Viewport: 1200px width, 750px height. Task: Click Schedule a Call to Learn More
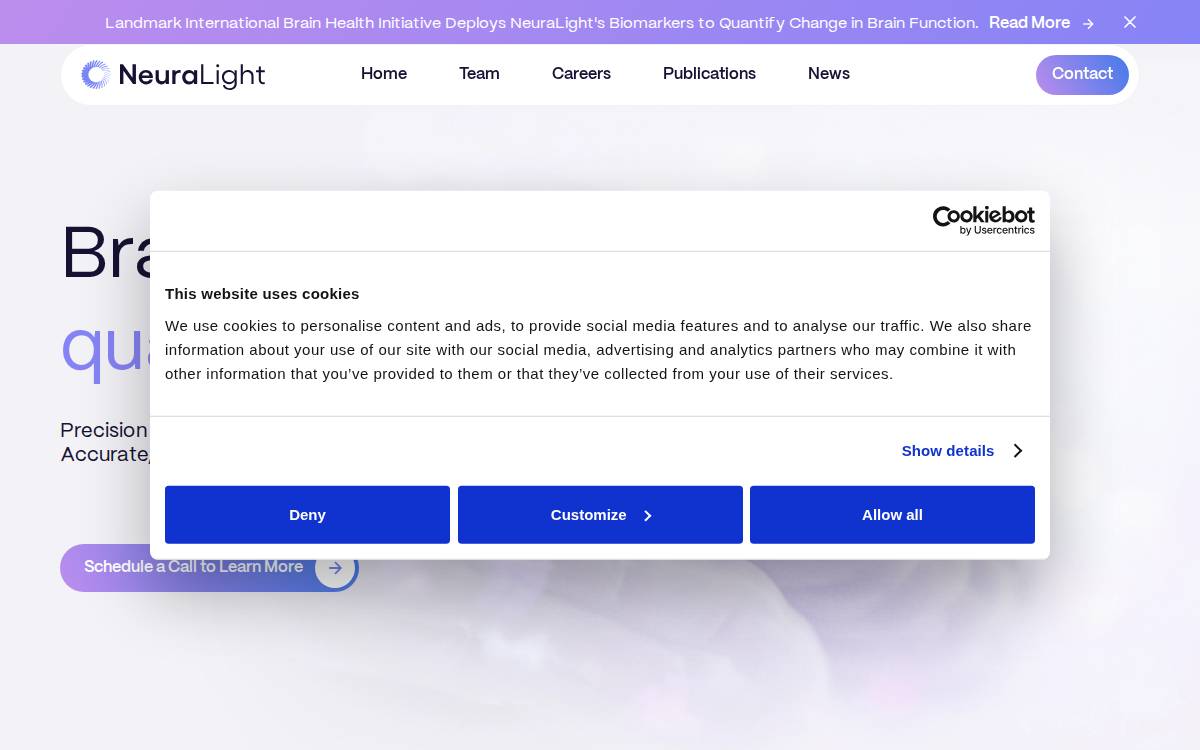coord(209,568)
